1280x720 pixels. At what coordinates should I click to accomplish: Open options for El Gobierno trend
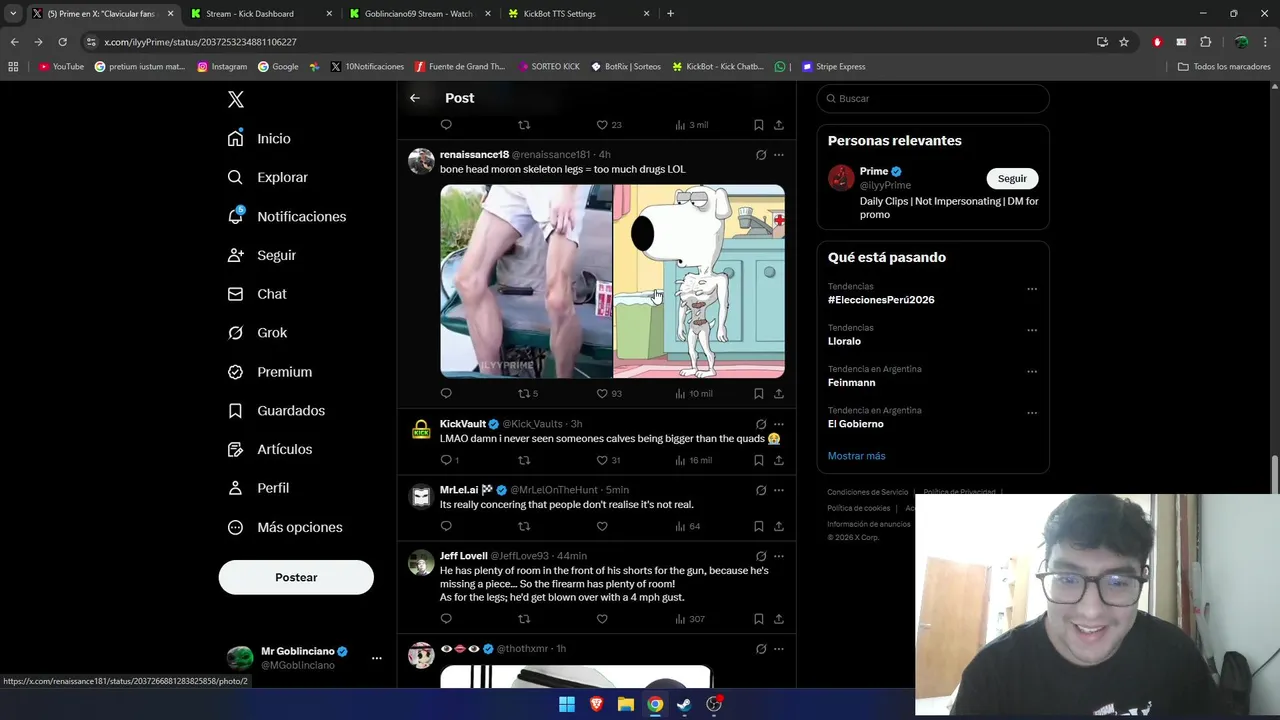[1032, 413]
